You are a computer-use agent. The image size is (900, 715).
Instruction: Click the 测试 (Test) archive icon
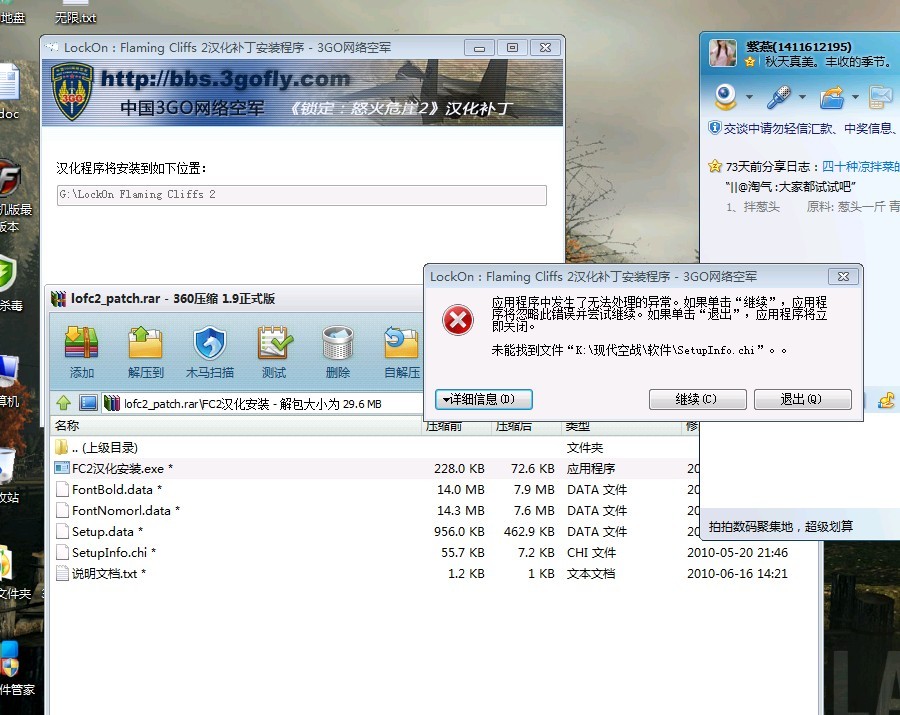pos(274,351)
